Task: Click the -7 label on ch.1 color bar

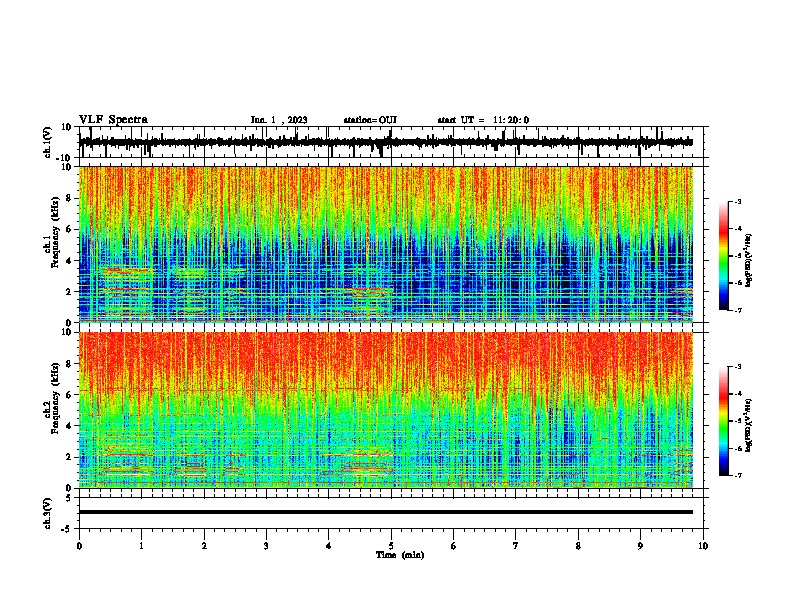Action: click(x=738, y=310)
